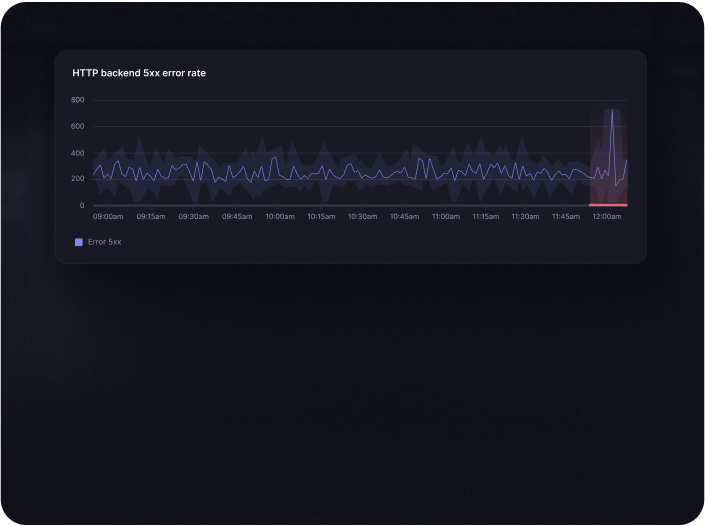Click the spike peak near 12:00am

click(612, 110)
